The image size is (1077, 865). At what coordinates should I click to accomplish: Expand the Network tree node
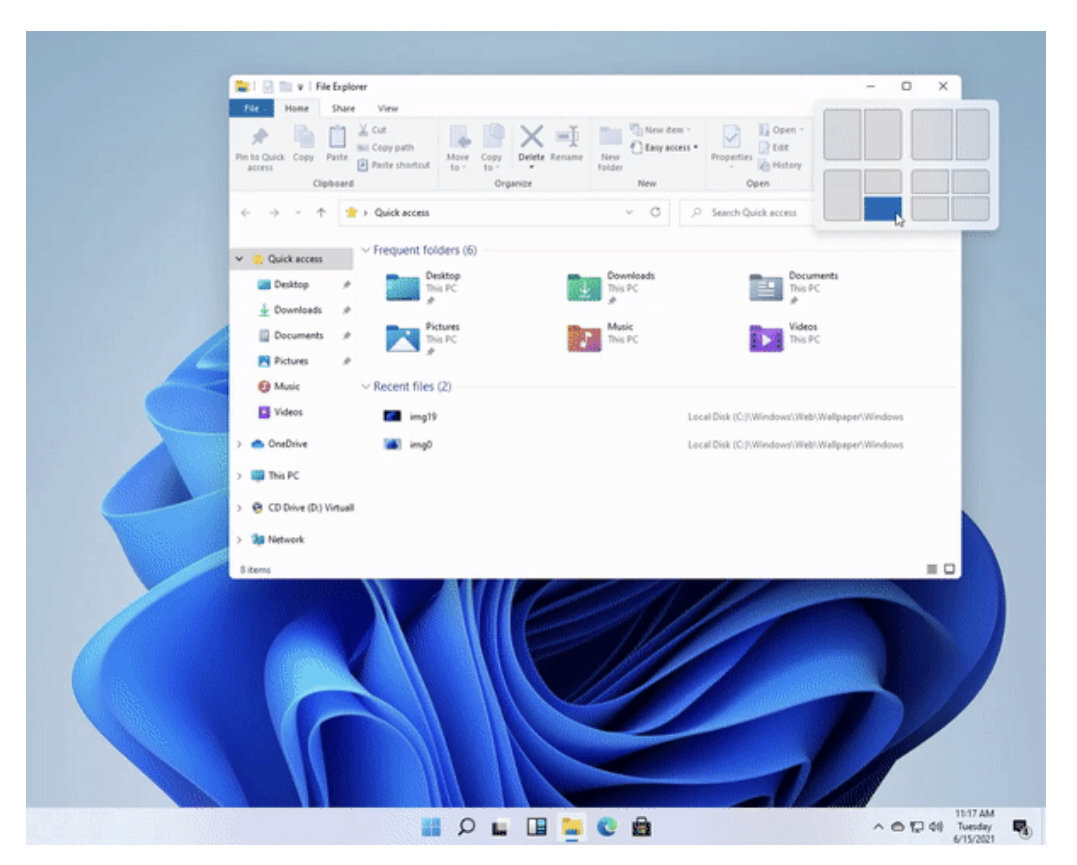click(239, 540)
